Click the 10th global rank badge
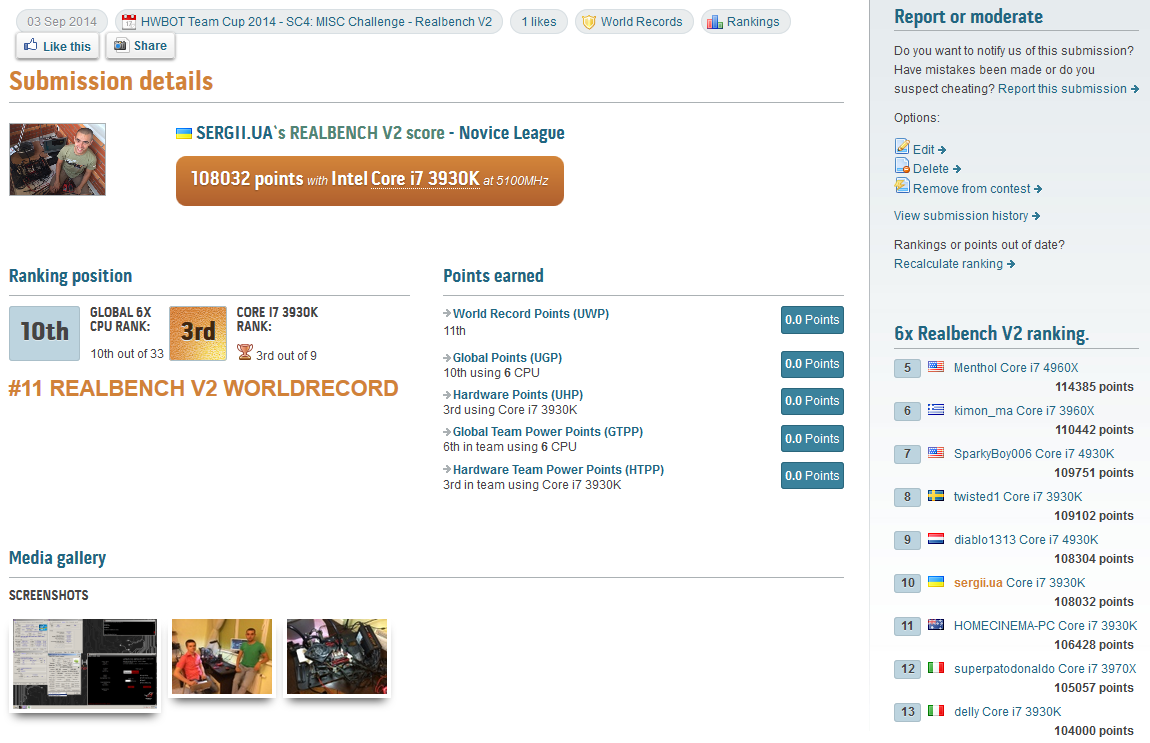This screenshot has width=1150, height=743. [45, 333]
